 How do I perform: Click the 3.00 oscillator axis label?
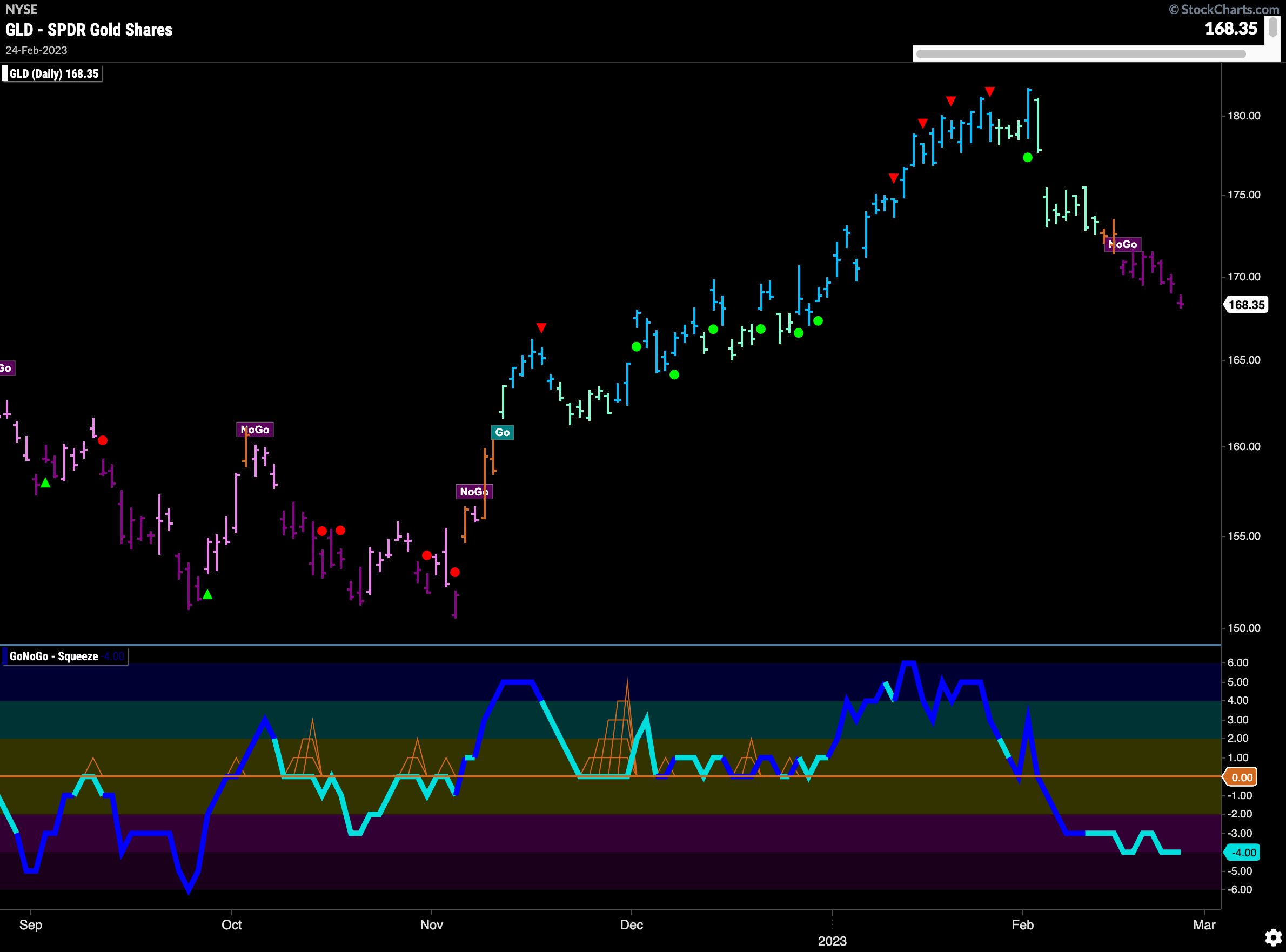tap(1237, 720)
